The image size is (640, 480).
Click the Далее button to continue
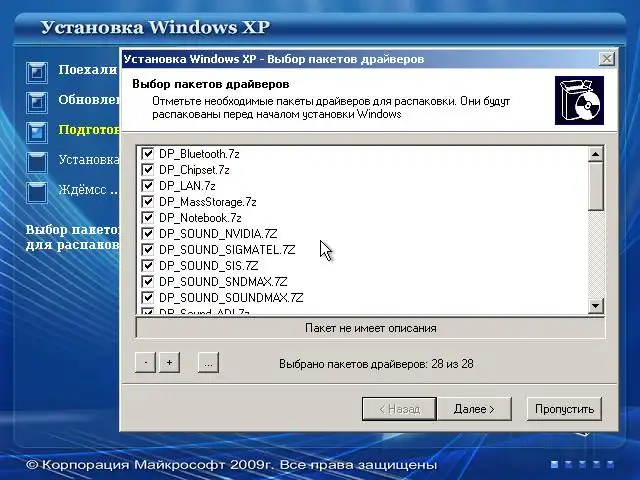[474, 409]
